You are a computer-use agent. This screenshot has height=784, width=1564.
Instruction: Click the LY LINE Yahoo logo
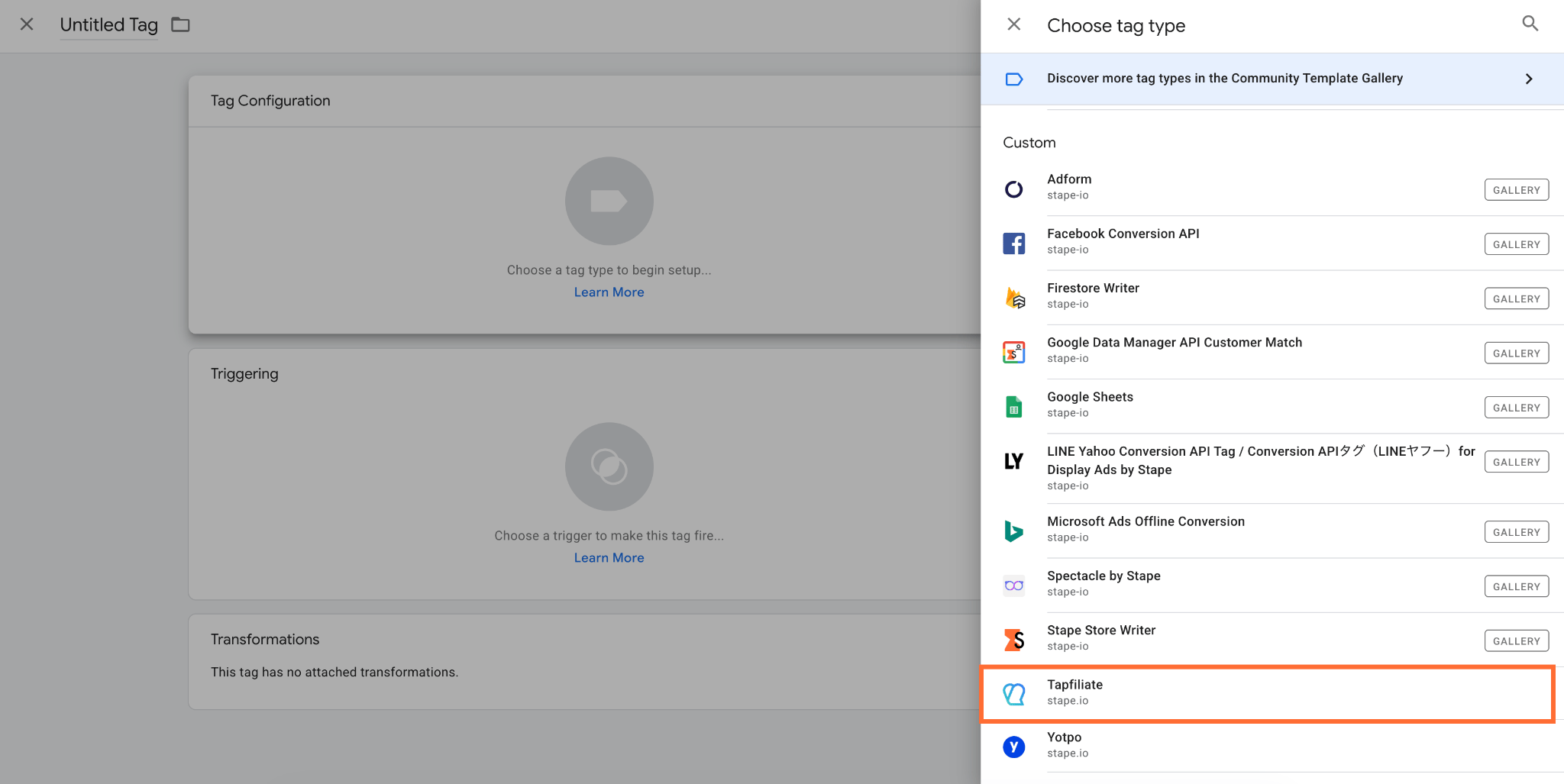(1014, 461)
